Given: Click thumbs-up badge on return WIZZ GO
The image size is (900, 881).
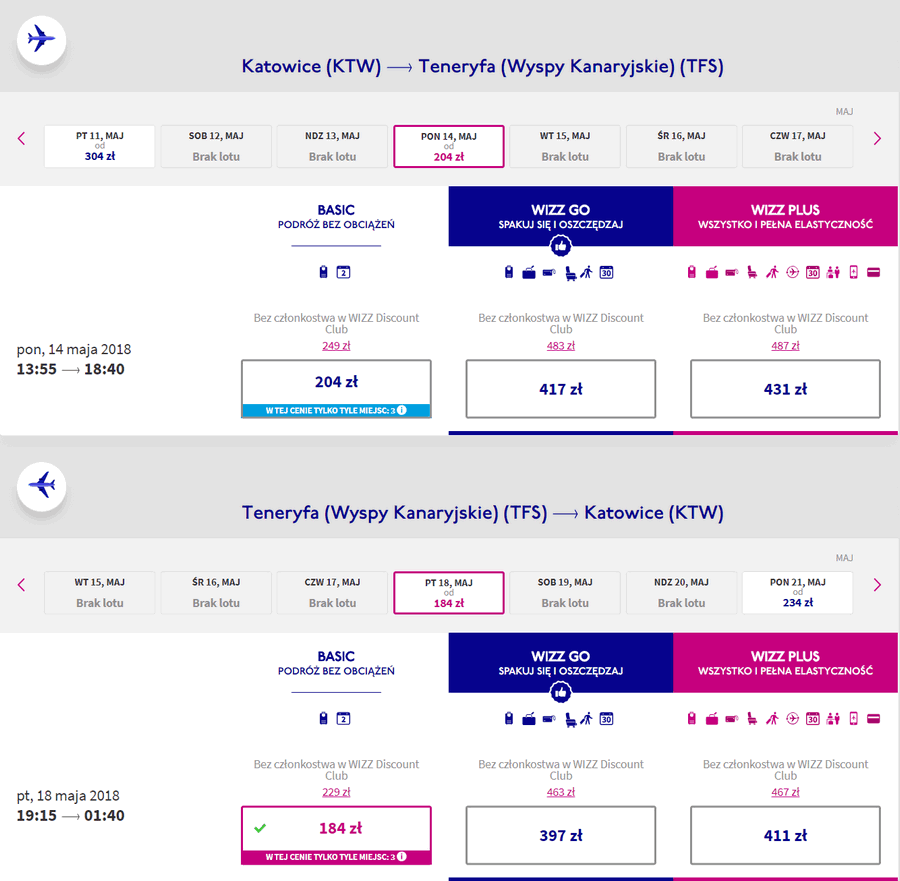Looking at the screenshot, I should pyautogui.click(x=560, y=693).
